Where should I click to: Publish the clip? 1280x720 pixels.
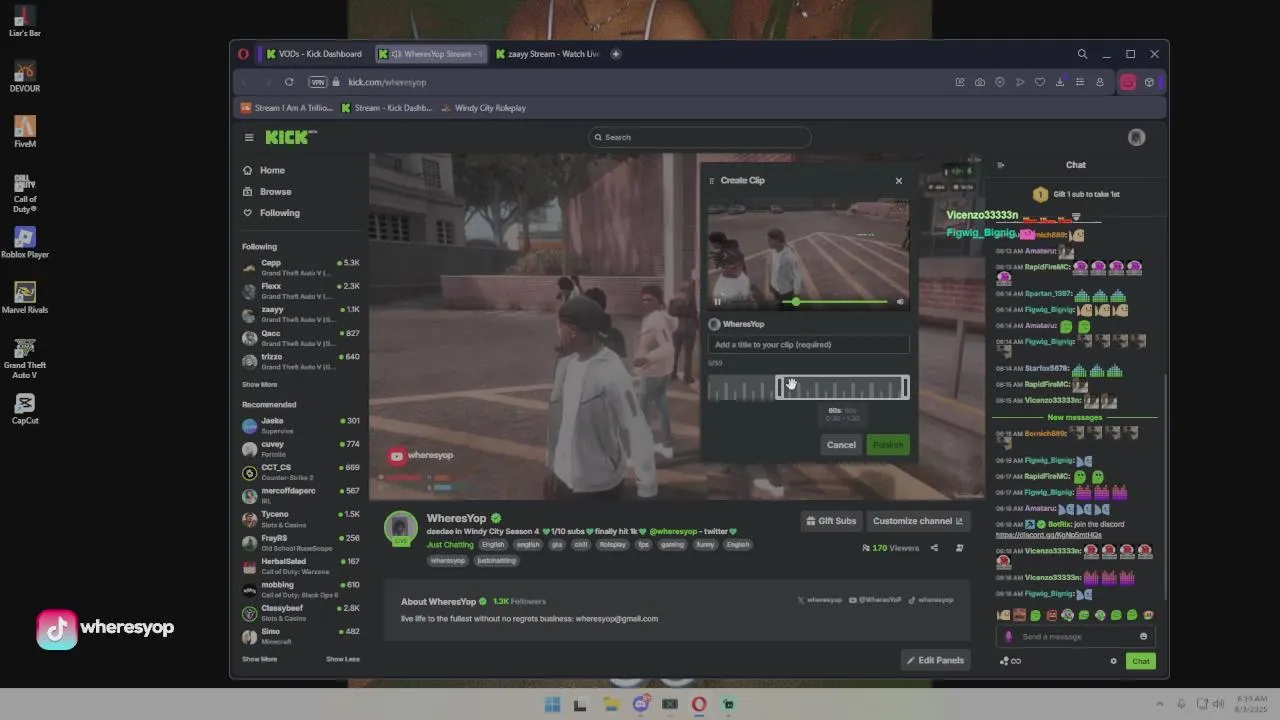(x=887, y=445)
